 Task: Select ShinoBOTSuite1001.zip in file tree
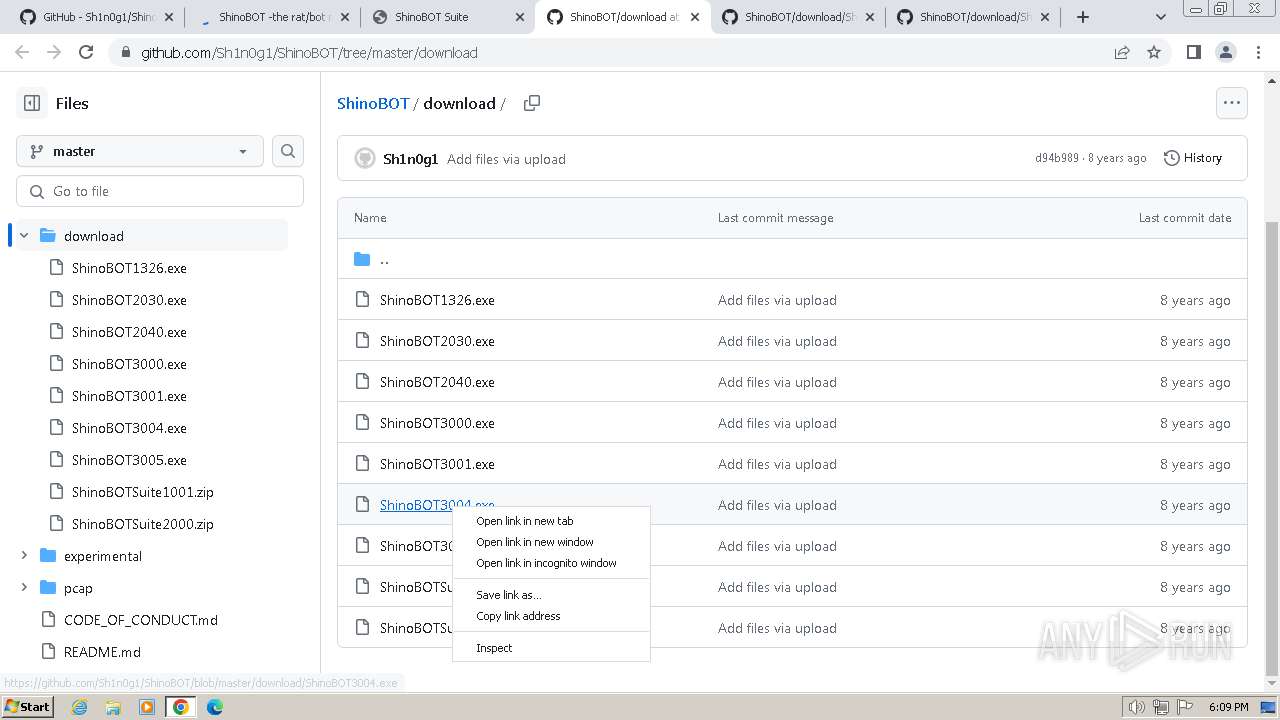click(143, 492)
